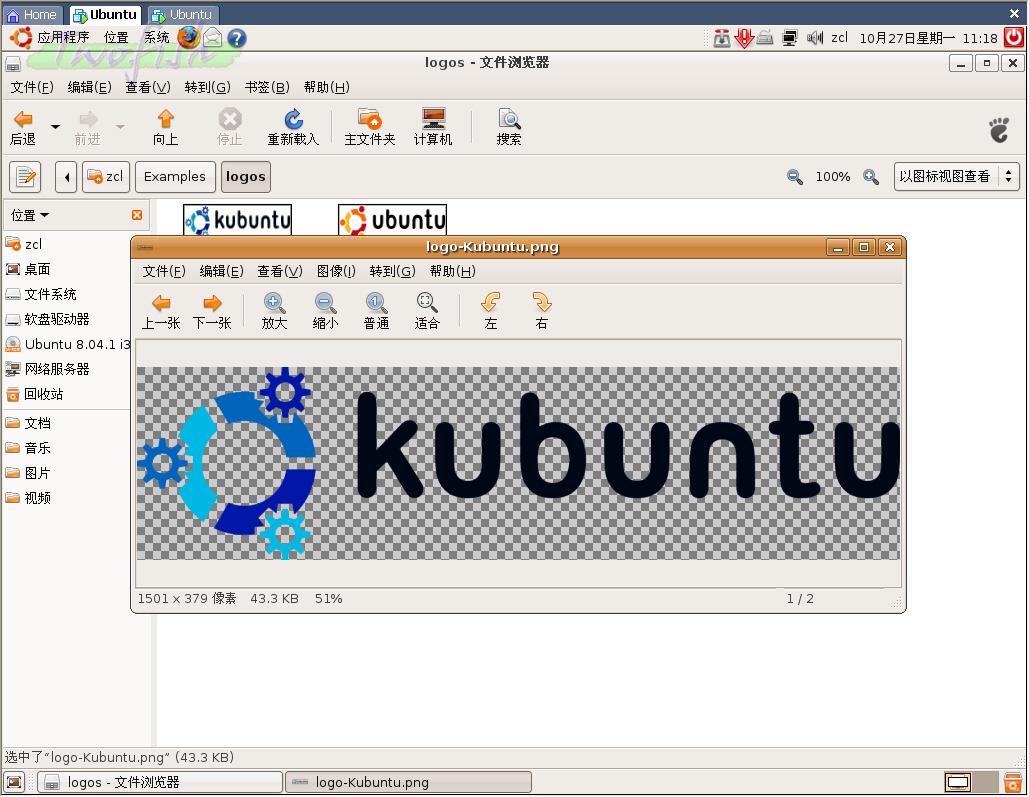Expand the 位置 side pane selector

point(30,215)
